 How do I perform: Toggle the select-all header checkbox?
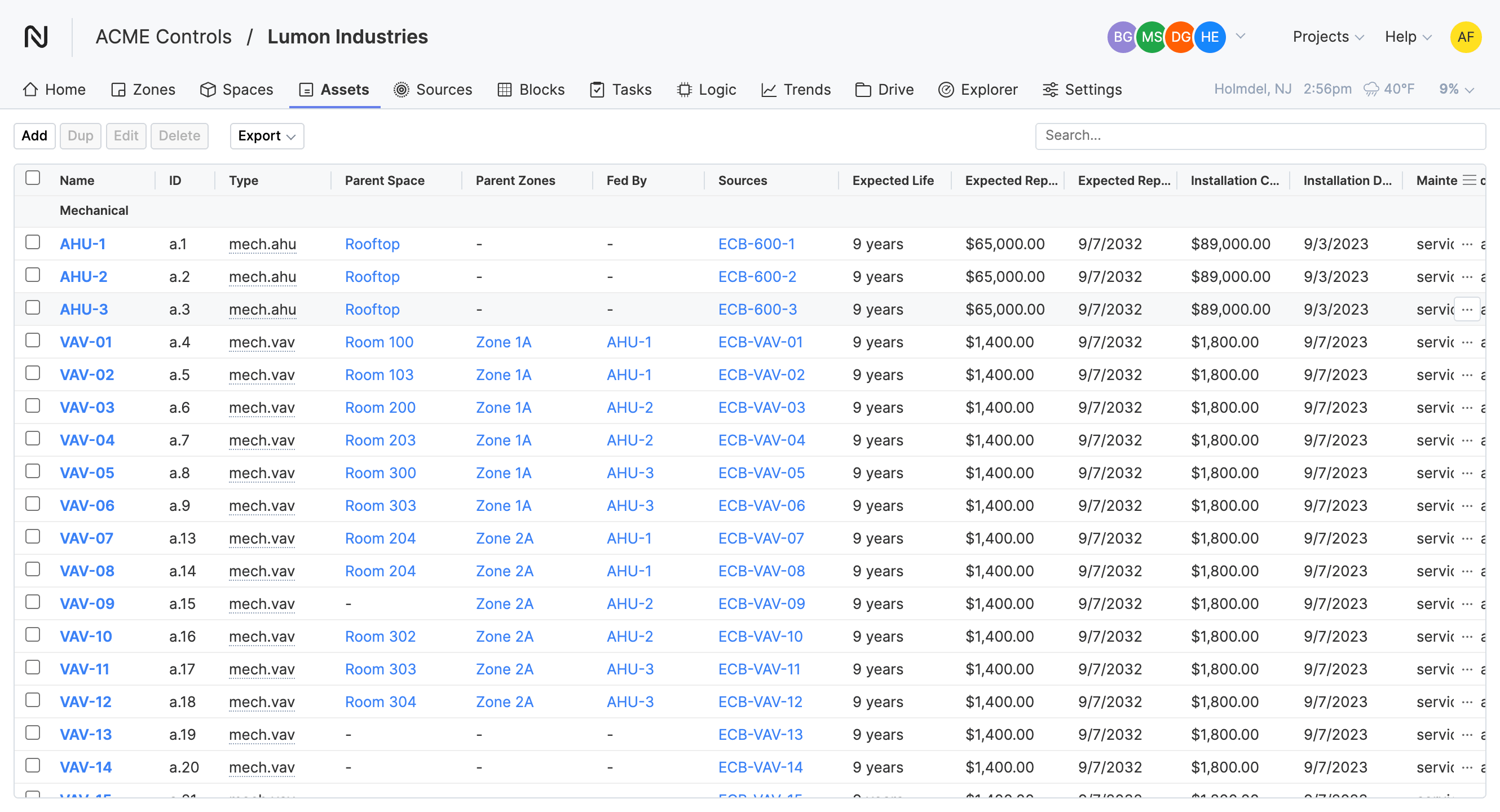pyautogui.click(x=33, y=178)
